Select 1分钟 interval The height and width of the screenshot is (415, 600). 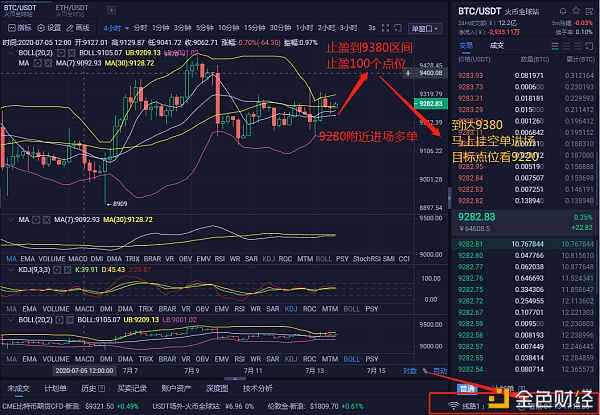(160, 28)
